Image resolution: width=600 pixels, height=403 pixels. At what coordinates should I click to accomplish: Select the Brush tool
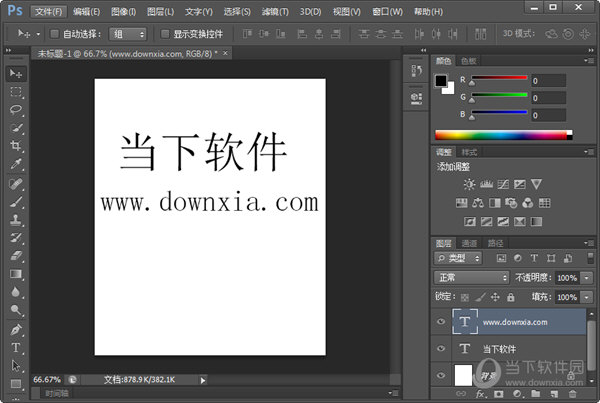click(16, 202)
